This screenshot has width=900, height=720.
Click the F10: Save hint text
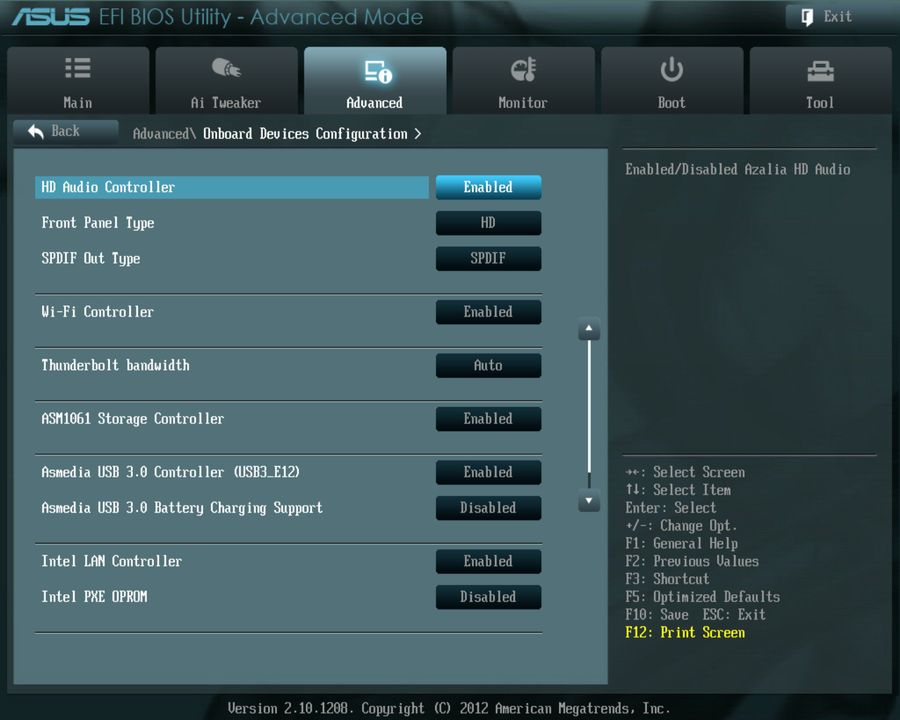coord(657,615)
